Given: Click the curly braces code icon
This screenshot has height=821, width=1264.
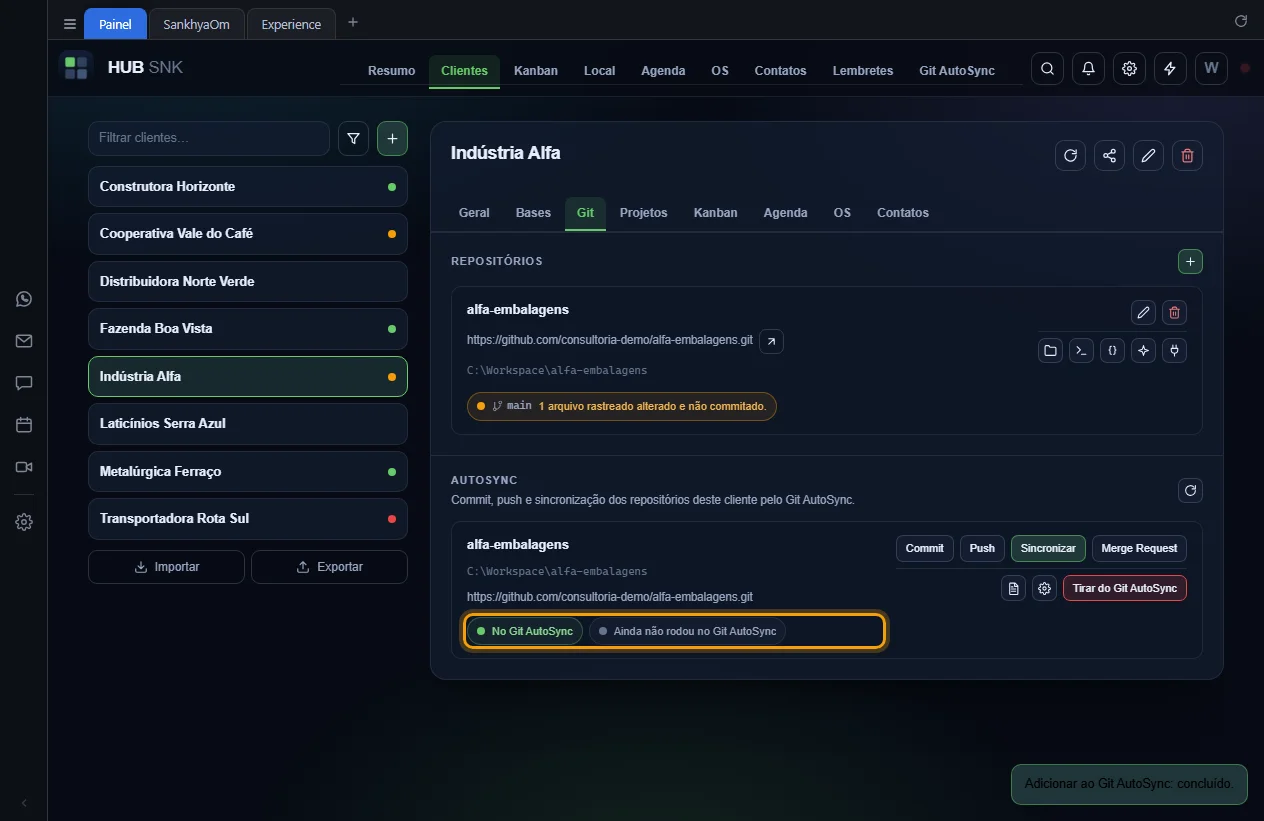Looking at the screenshot, I should (x=1112, y=351).
